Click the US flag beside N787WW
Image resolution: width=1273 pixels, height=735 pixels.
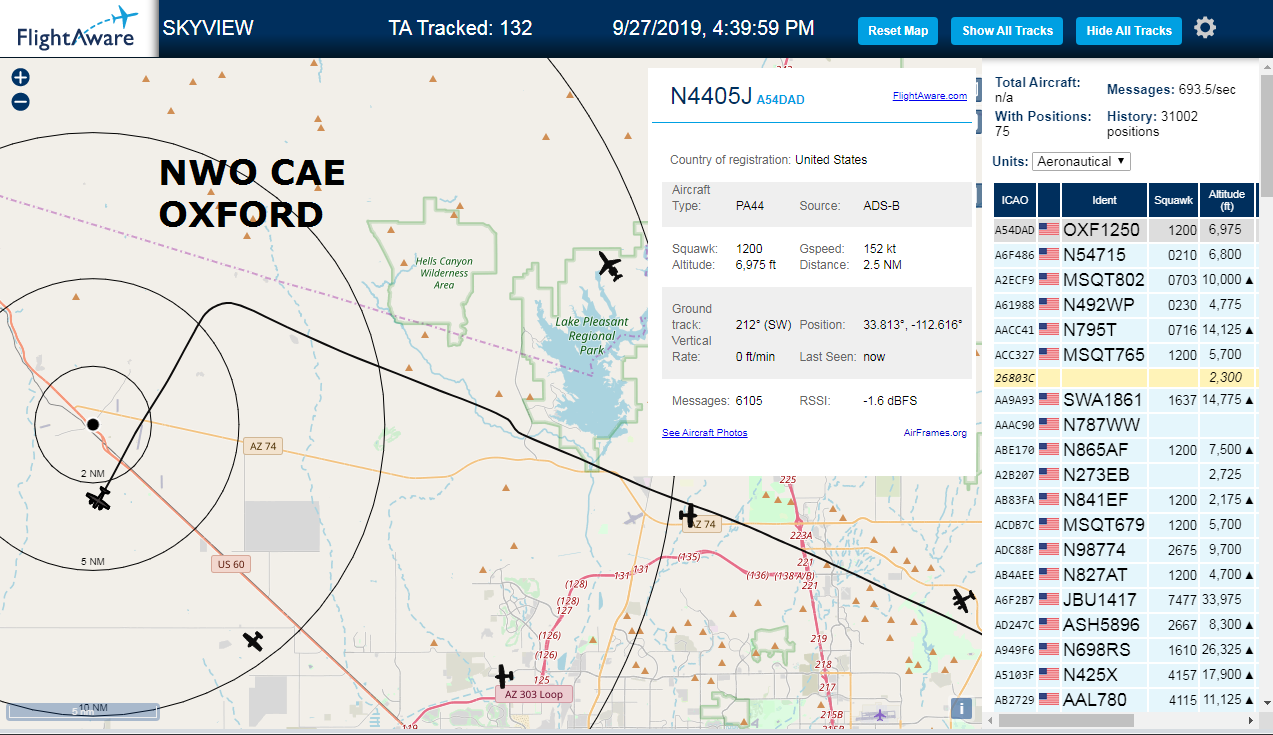tap(1049, 424)
